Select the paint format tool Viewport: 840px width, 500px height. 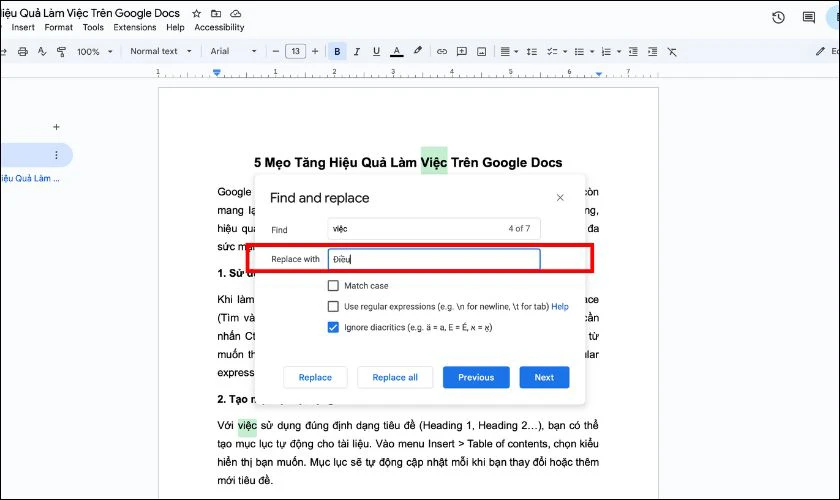(62, 51)
